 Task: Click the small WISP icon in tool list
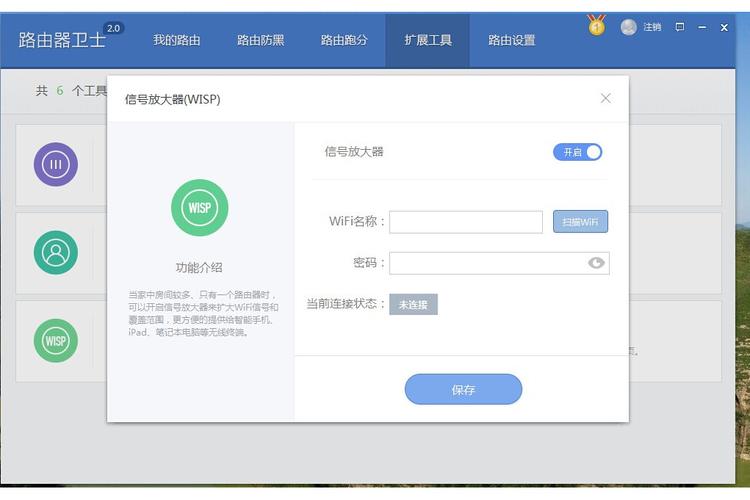click(x=55, y=341)
